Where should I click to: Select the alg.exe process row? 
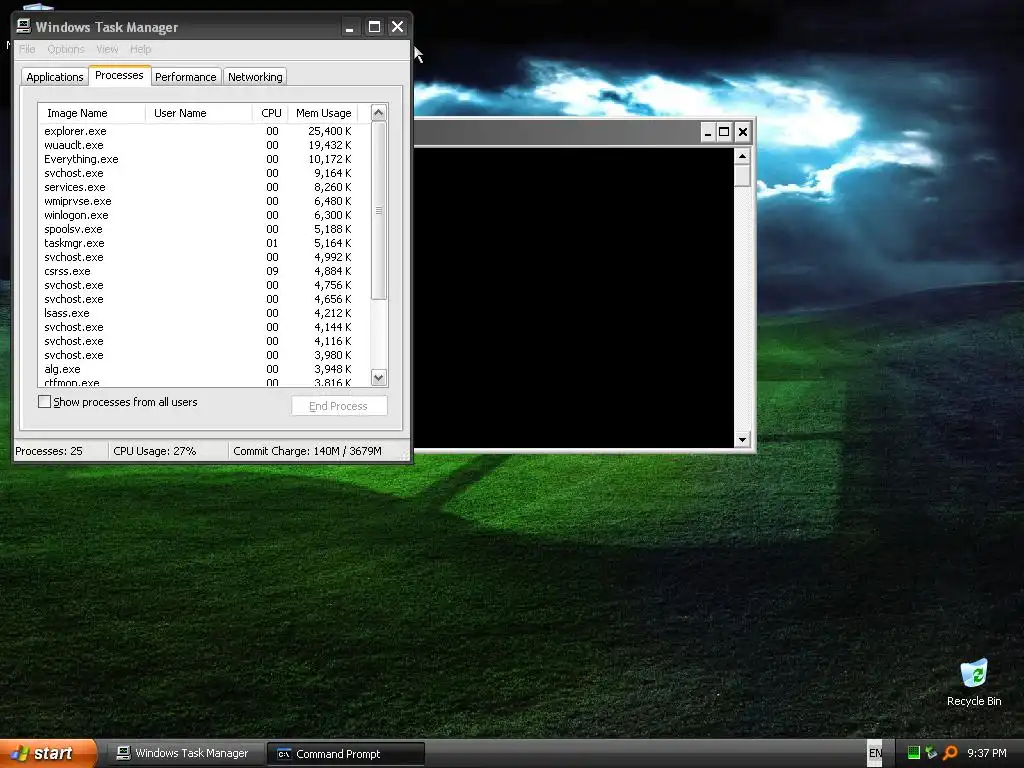(204, 370)
